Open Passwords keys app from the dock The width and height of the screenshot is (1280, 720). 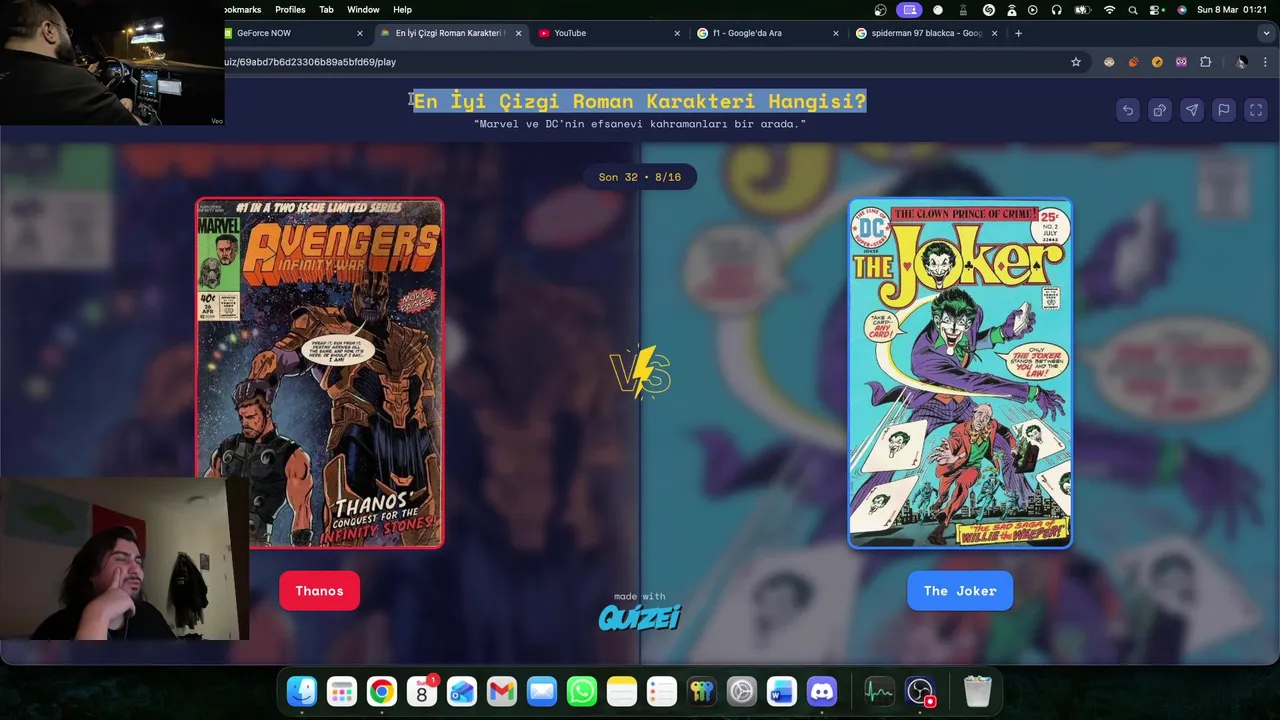coord(702,691)
